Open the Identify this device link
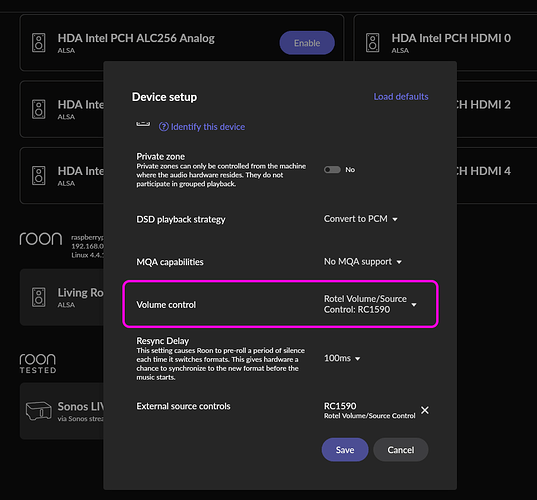 point(208,127)
